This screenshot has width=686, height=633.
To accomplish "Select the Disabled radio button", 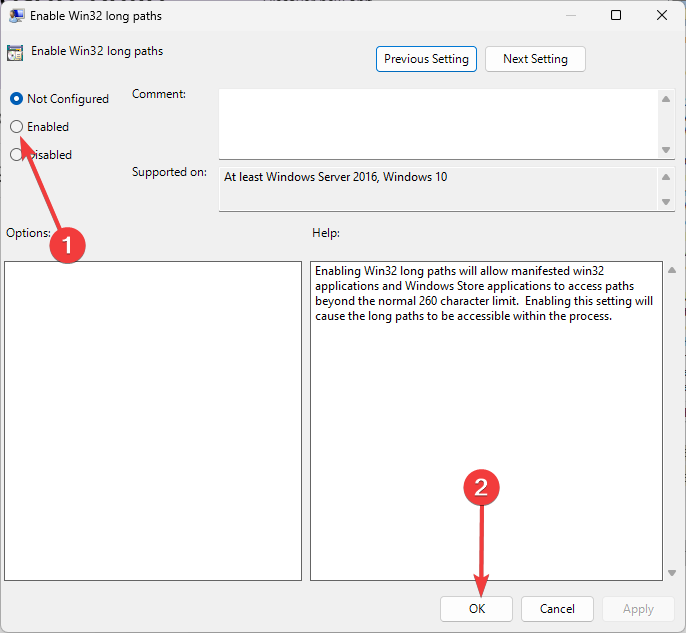I will tap(15, 155).
